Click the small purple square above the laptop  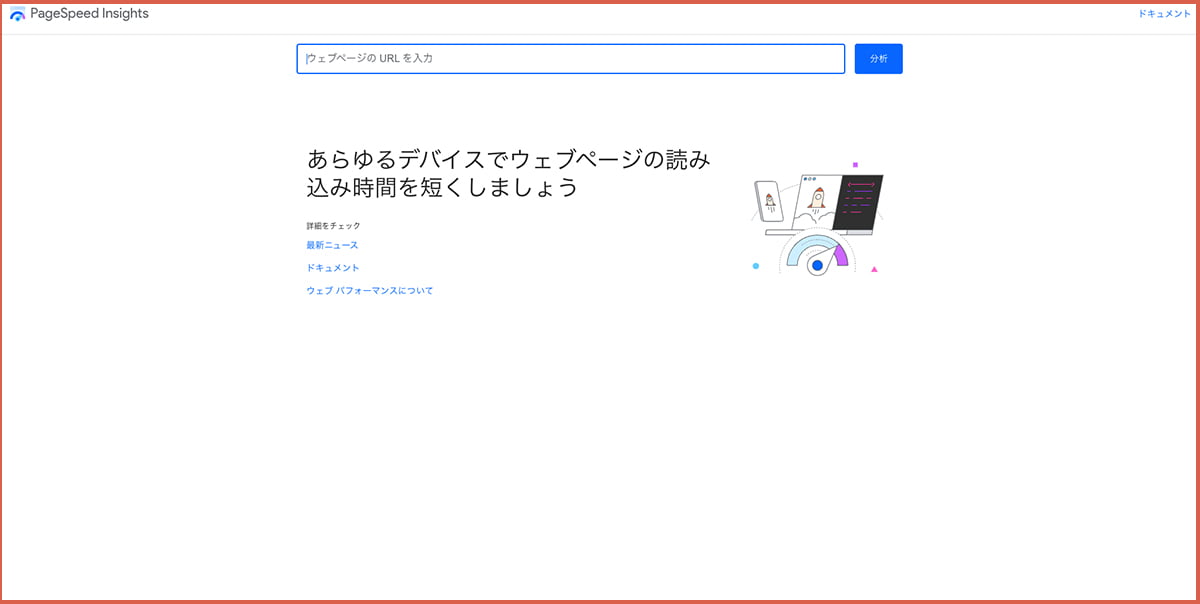tap(855, 164)
